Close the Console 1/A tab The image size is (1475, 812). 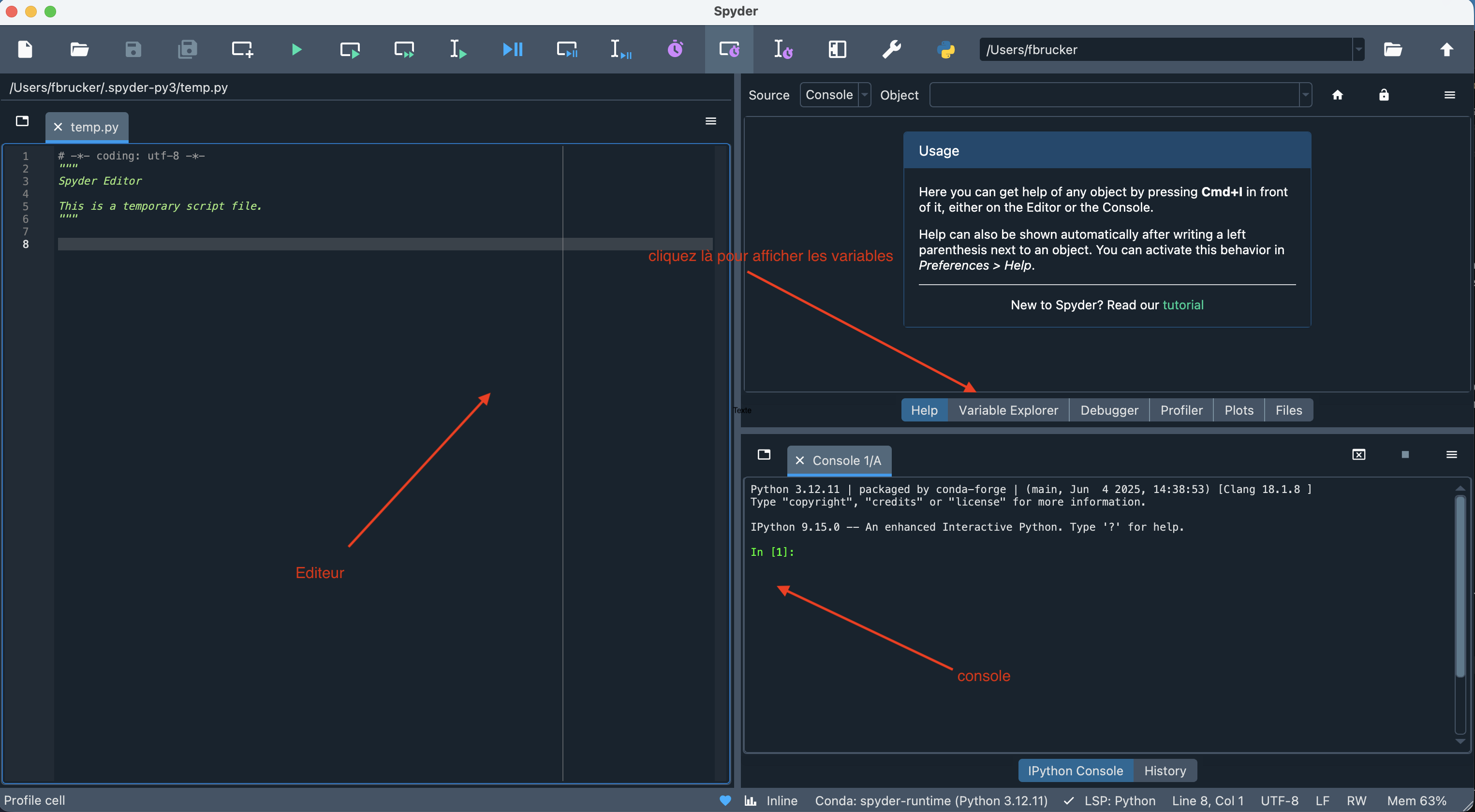point(800,461)
